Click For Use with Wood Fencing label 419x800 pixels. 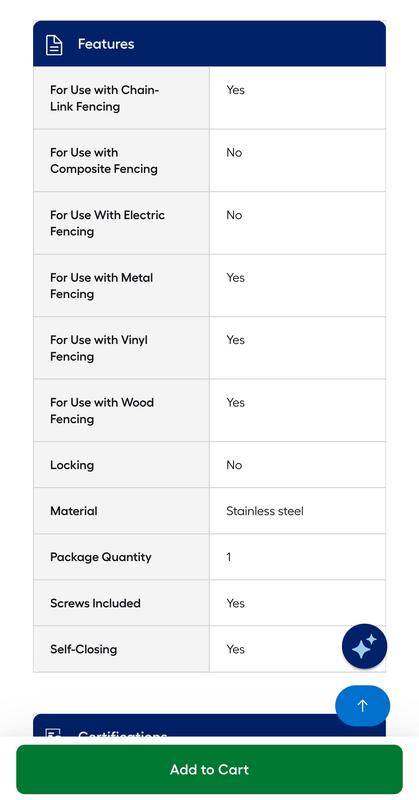pos(102,411)
